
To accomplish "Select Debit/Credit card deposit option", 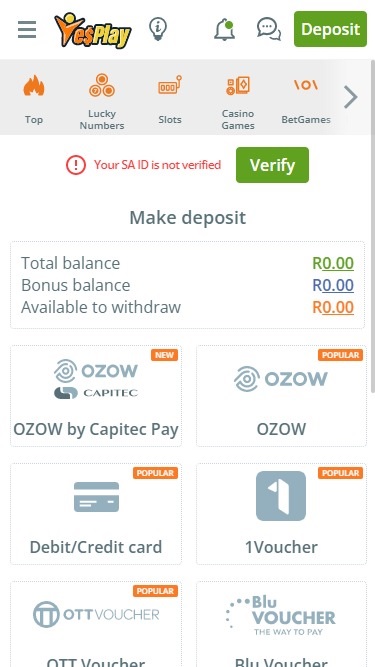I will (x=96, y=514).
